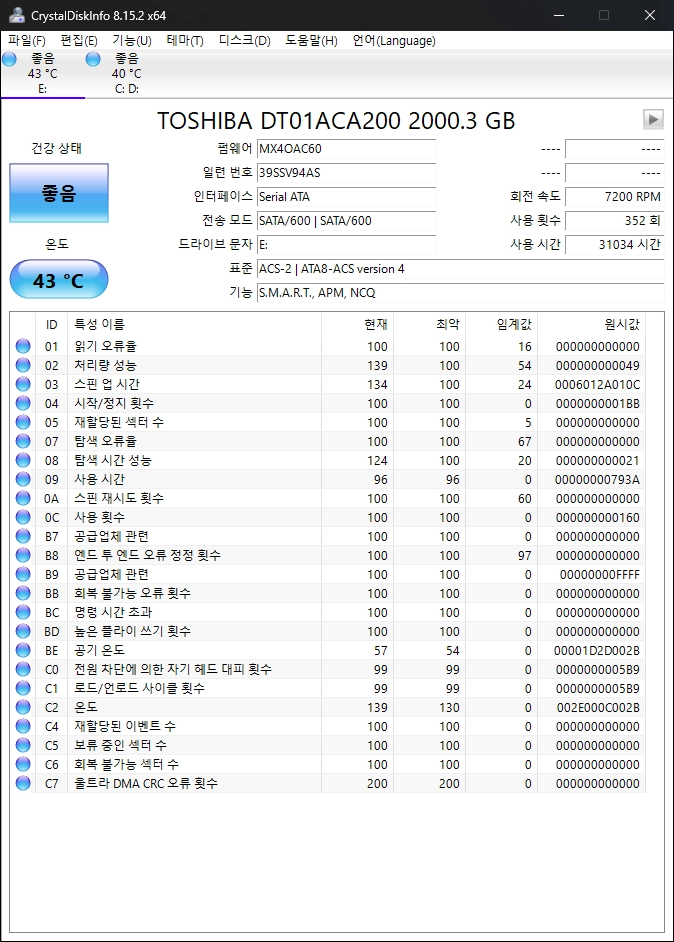Click the CrystalDiskInfo app icon in title bar
This screenshot has height=942, width=674.
[17, 15]
